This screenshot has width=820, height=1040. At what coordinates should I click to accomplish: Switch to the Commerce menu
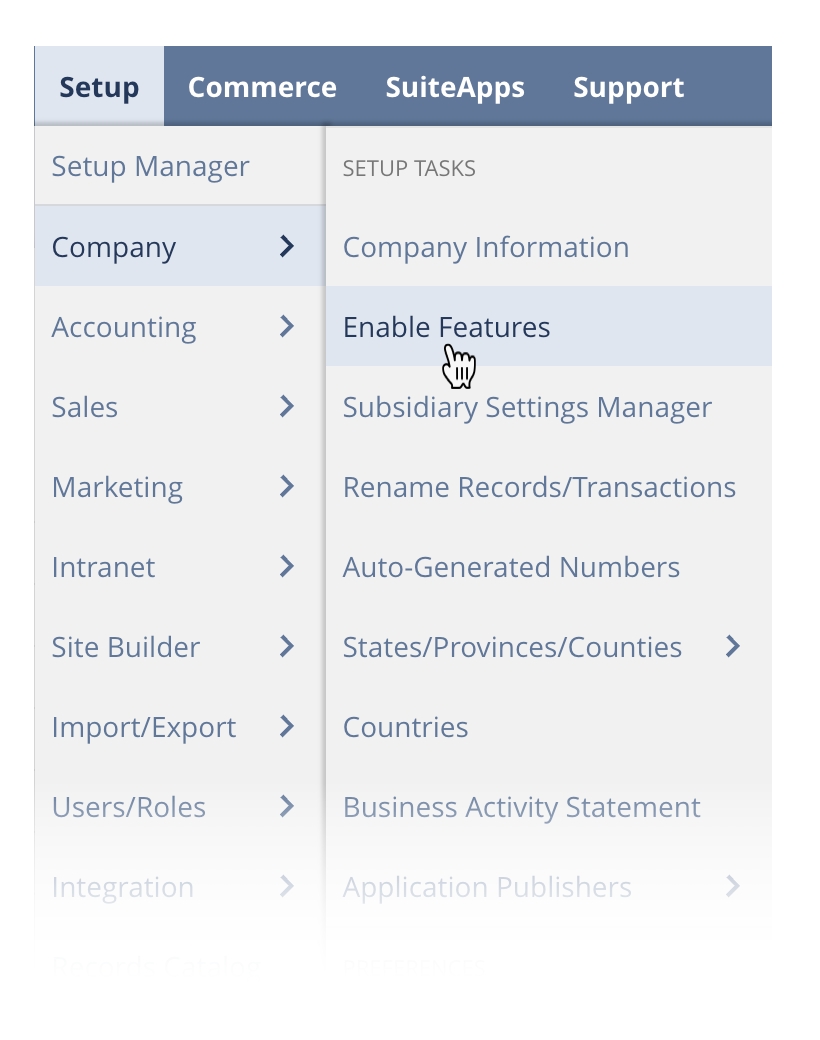[262, 87]
